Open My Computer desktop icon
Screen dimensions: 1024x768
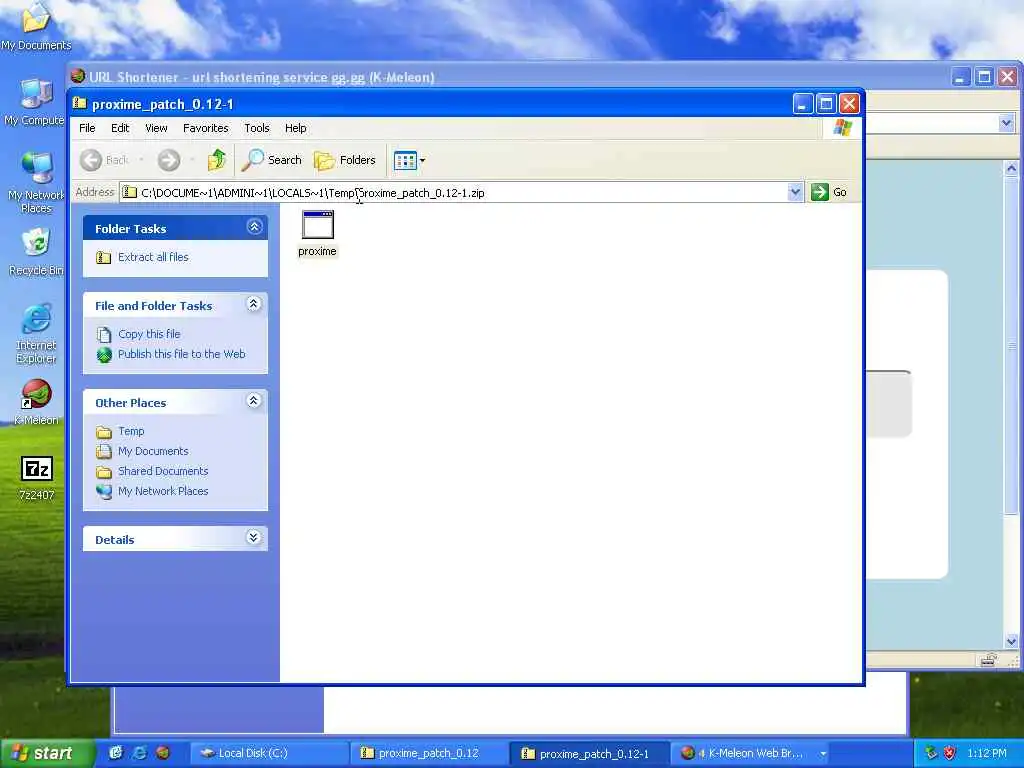point(35,103)
